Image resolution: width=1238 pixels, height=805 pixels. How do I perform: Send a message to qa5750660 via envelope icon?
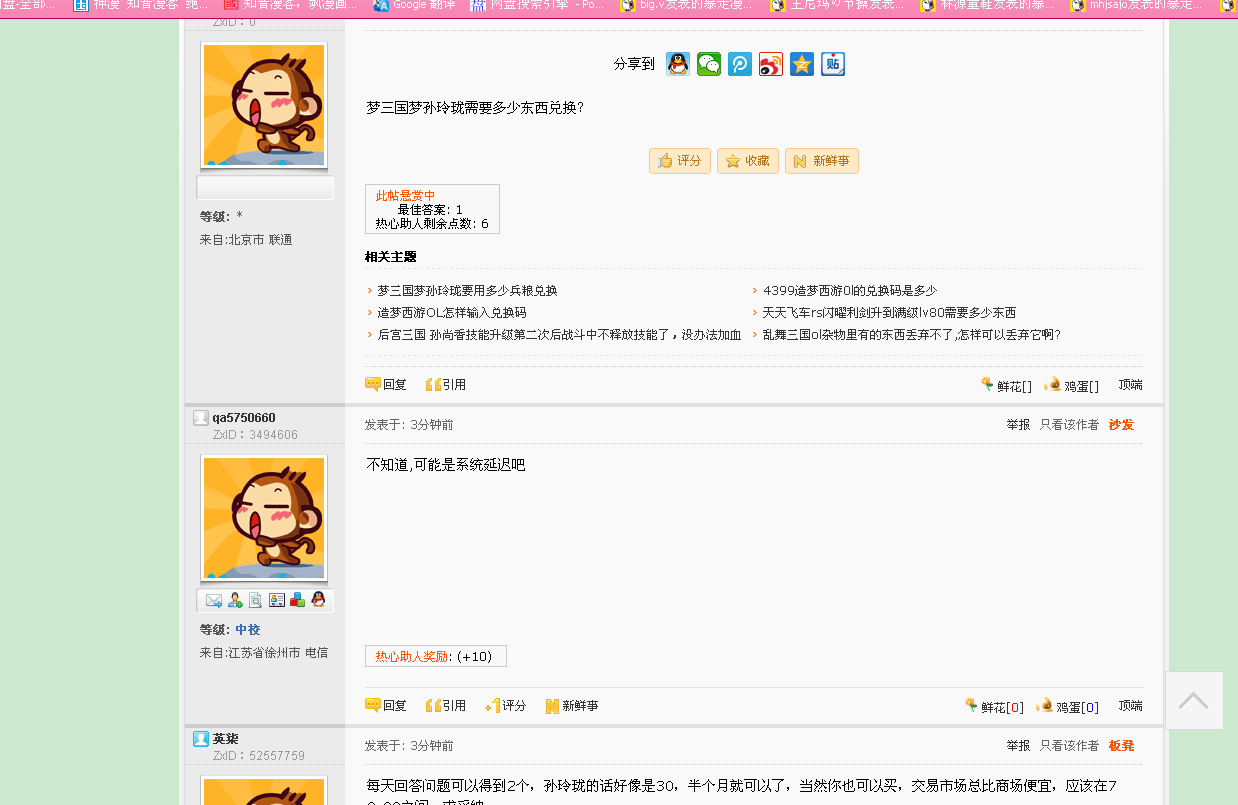click(214, 600)
